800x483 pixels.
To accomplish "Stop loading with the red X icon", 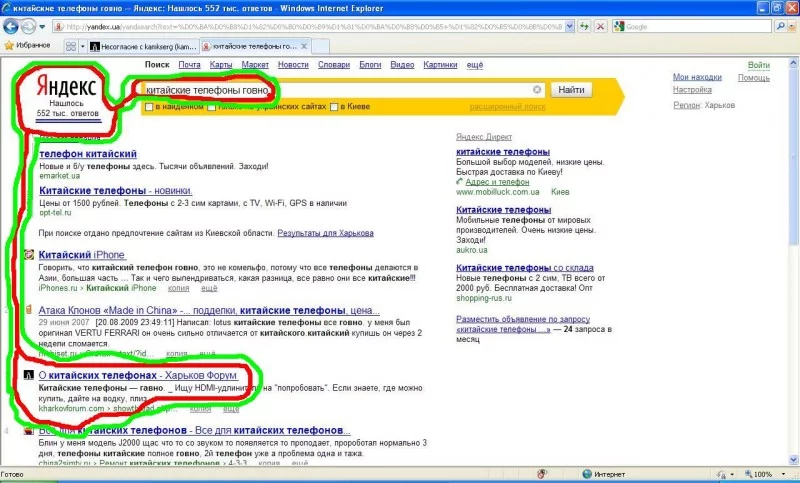I will point(601,27).
